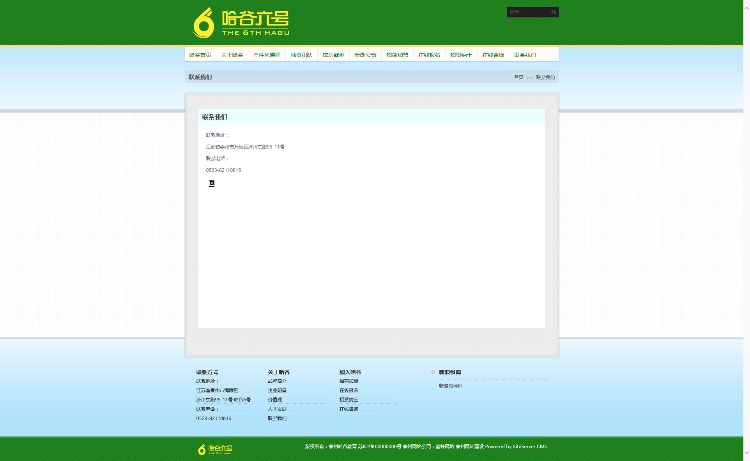The image size is (750, 461).
Task: Click the vertical page scrollbar
Action: tap(747, 230)
